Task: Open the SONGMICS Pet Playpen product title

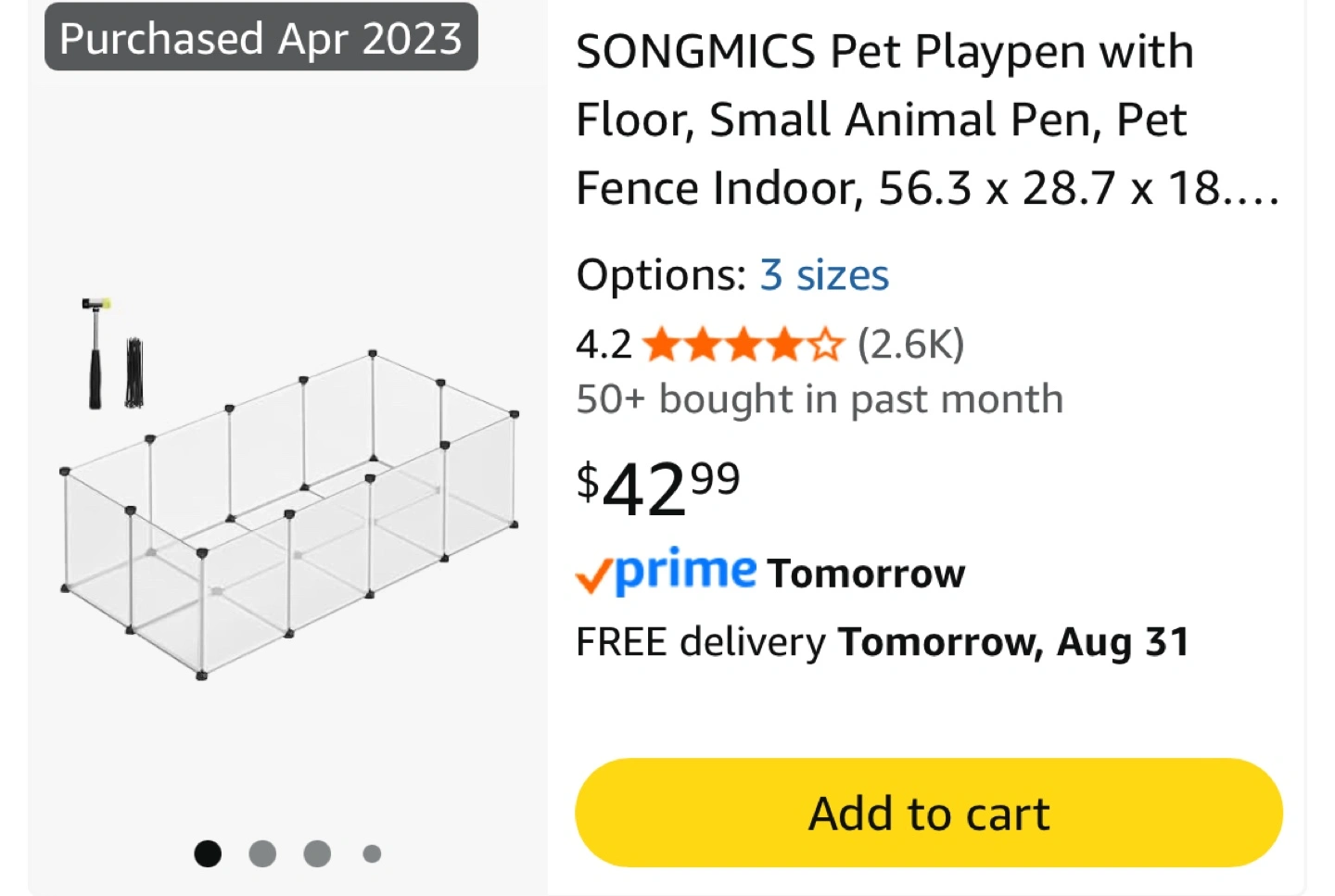Action: 927,120
